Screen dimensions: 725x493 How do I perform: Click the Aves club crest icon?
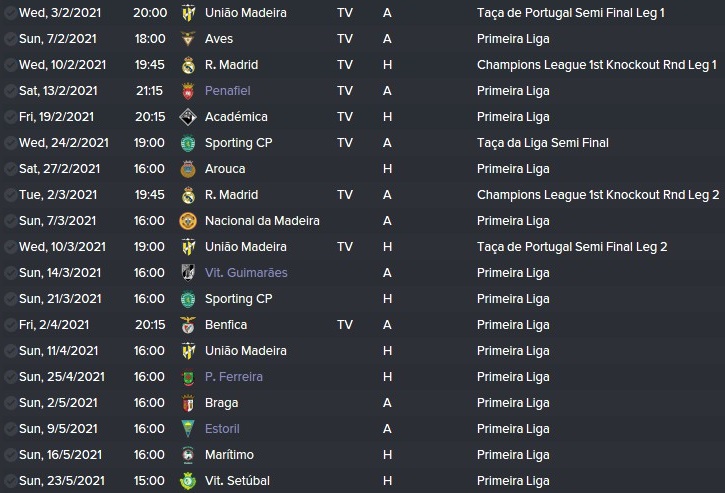click(x=188, y=39)
